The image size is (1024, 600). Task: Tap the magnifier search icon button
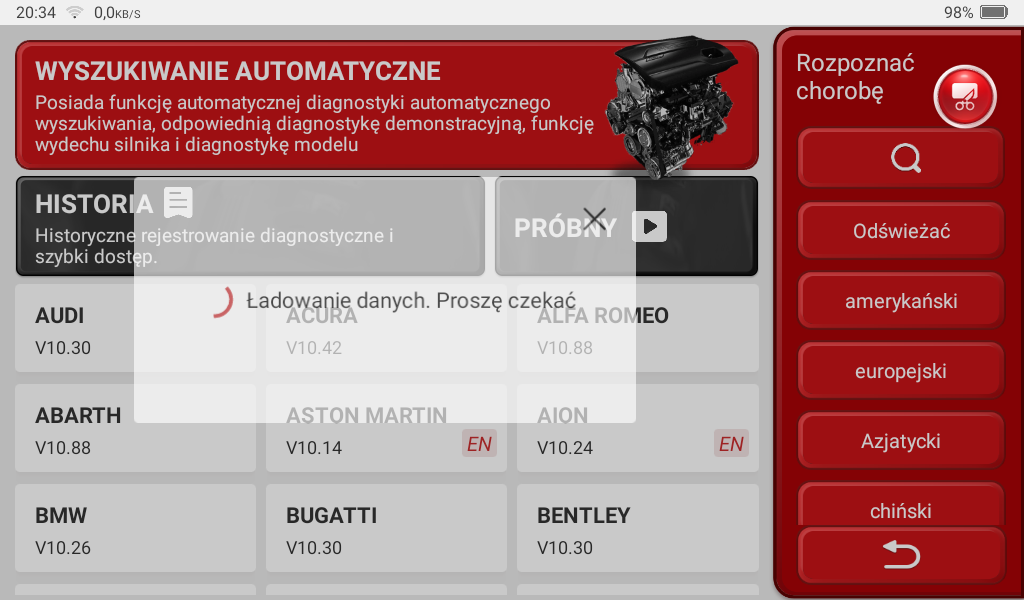pos(900,159)
